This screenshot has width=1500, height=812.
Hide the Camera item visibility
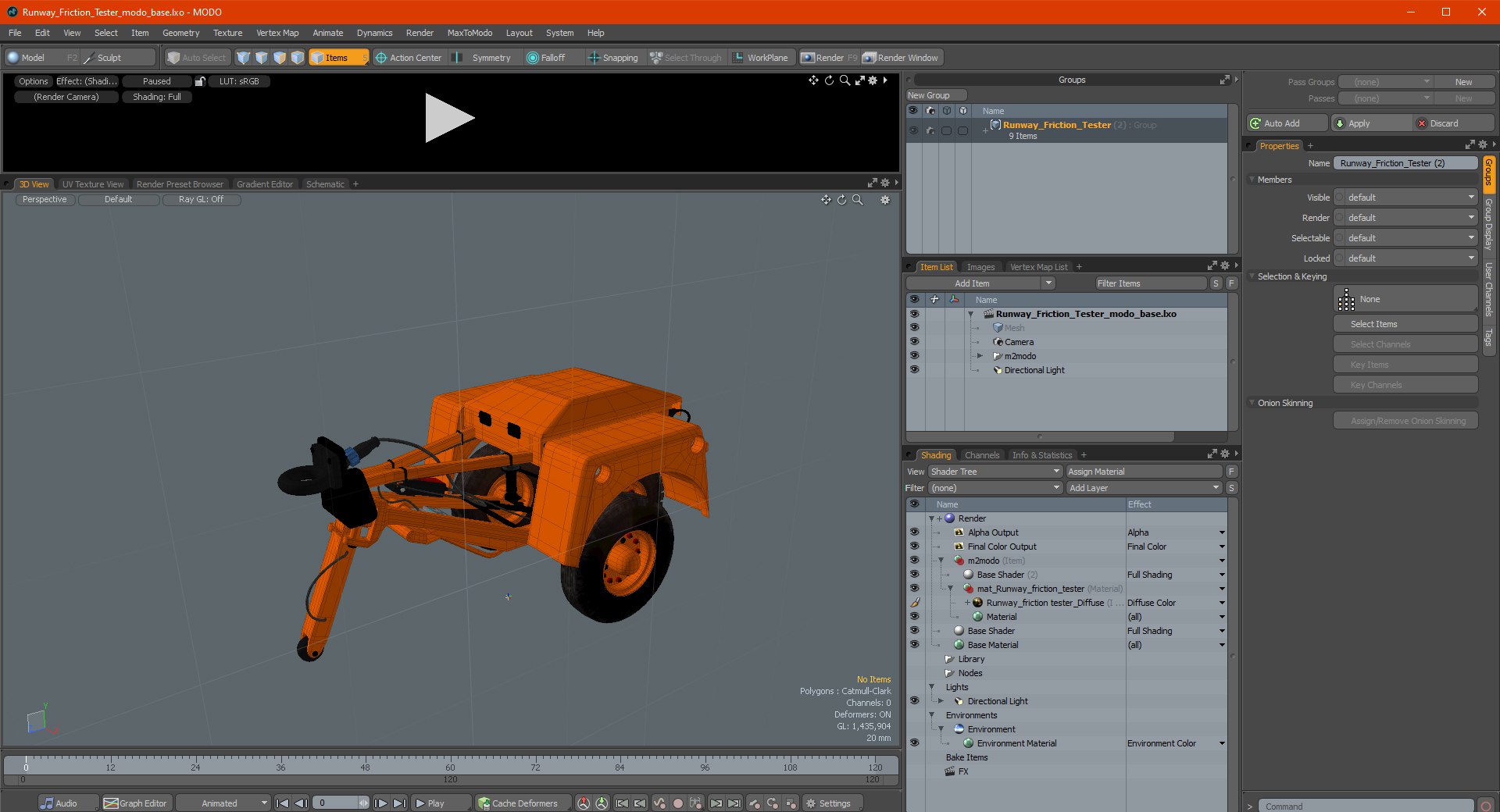914,342
